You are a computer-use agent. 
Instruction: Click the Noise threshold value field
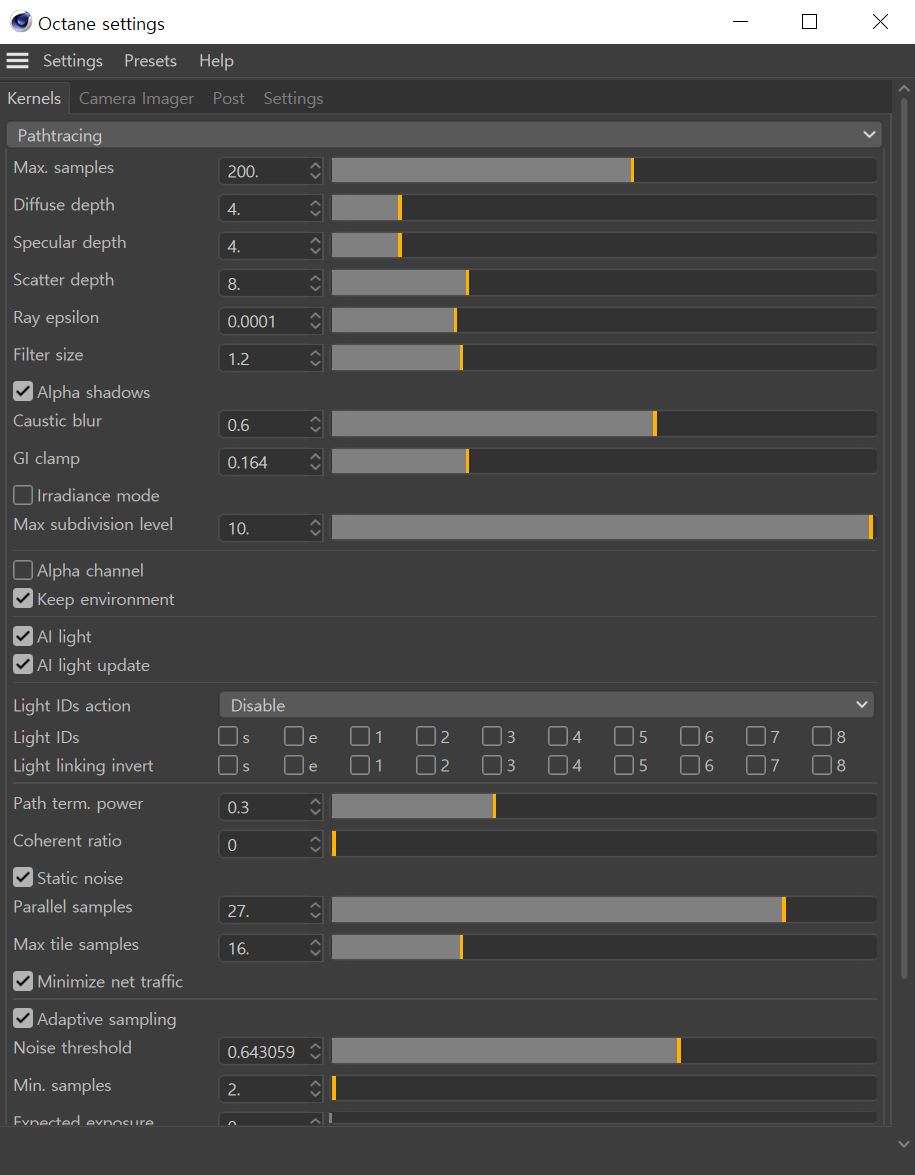tap(264, 1051)
